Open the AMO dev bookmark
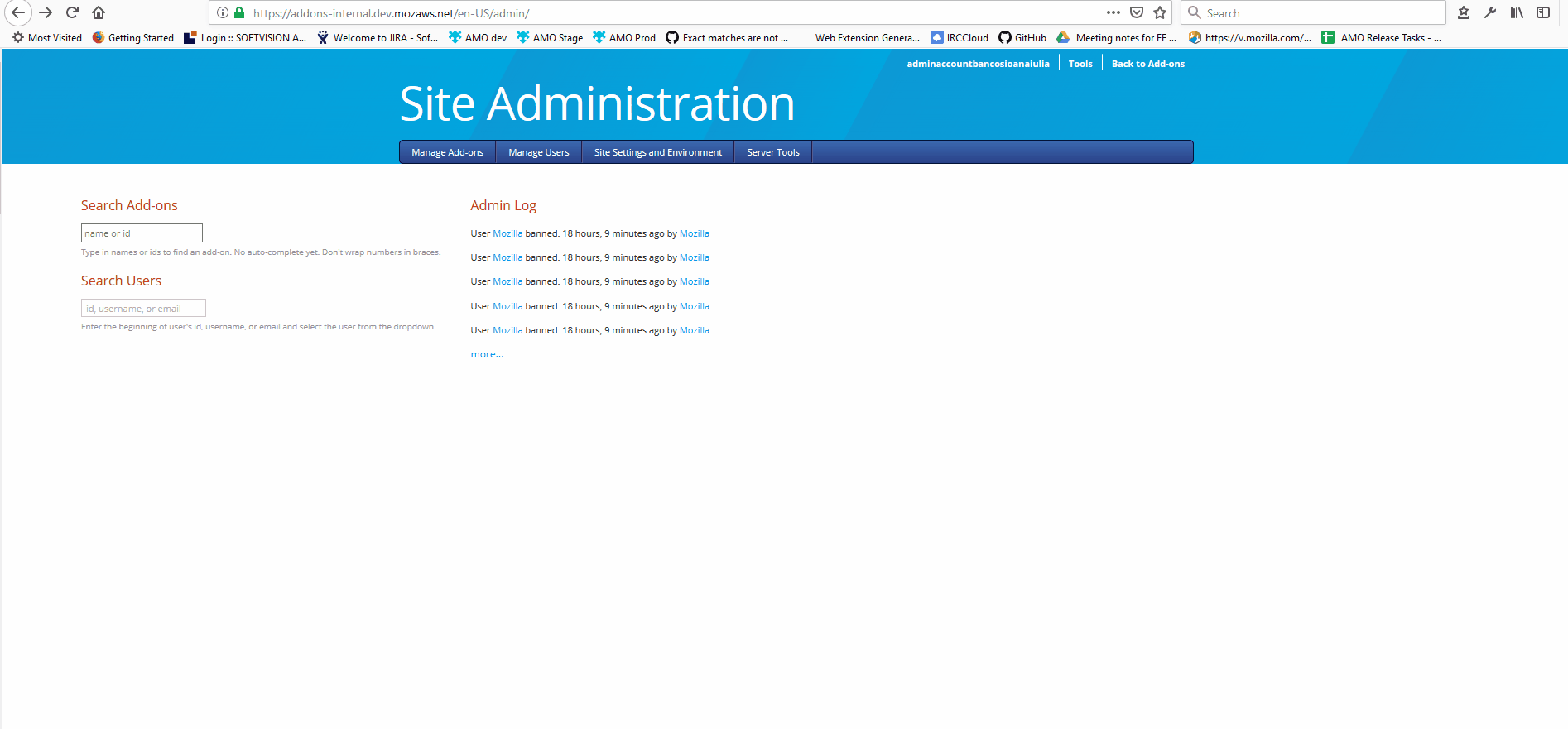 (x=478, y=37)
